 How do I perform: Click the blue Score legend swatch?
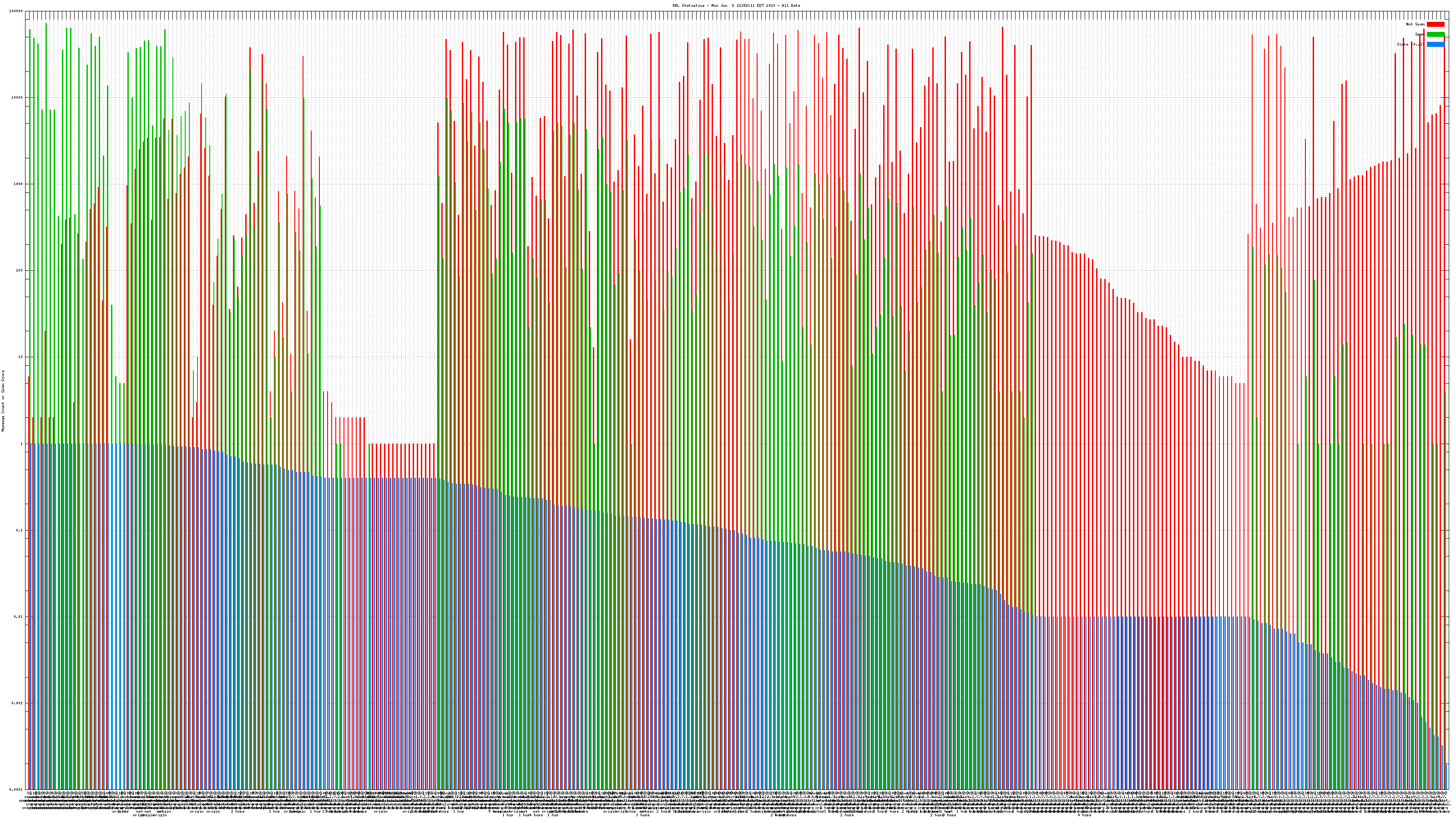1435,44
